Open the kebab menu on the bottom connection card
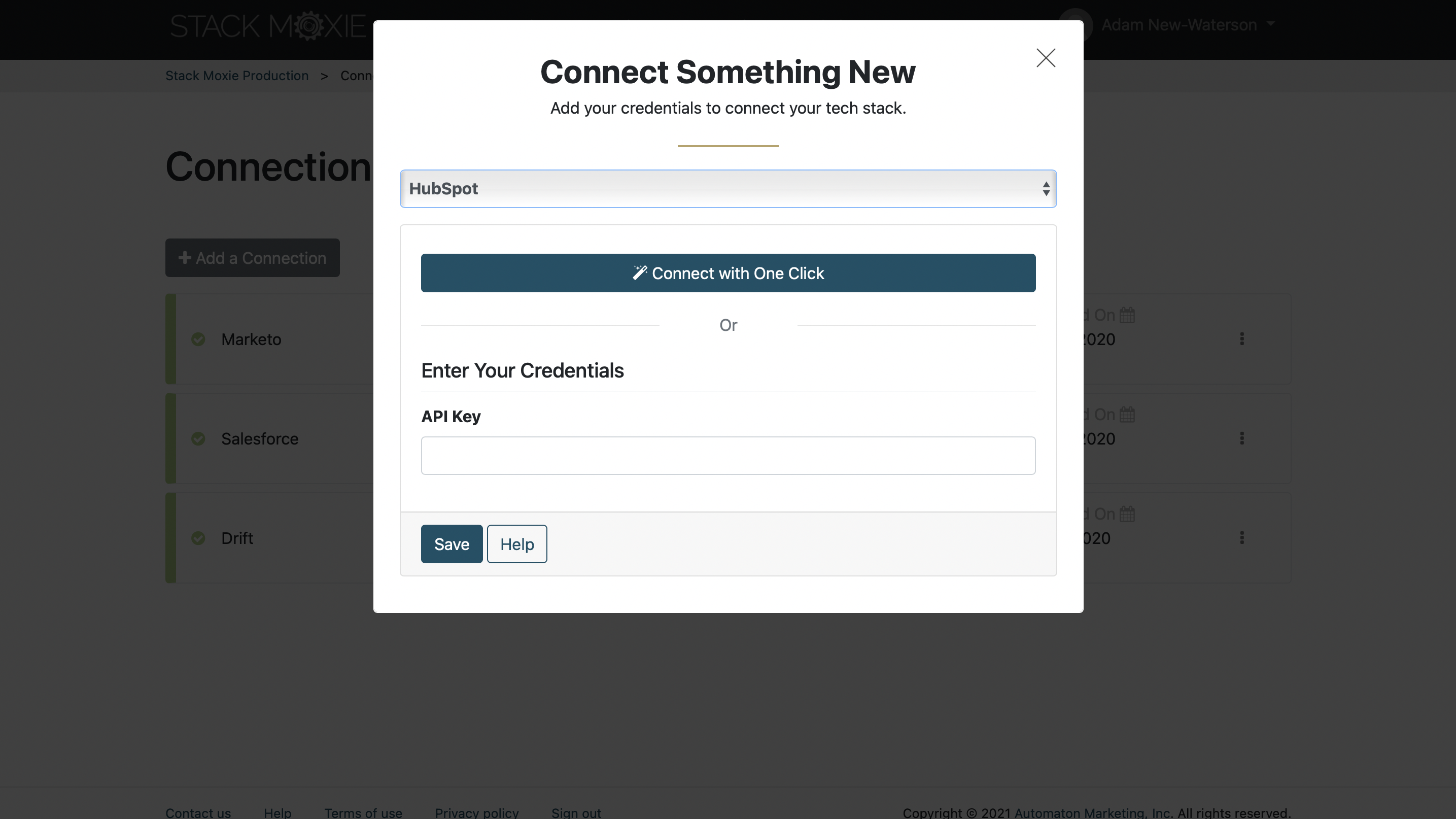 pyautogui.click(x=1242, y=537)
